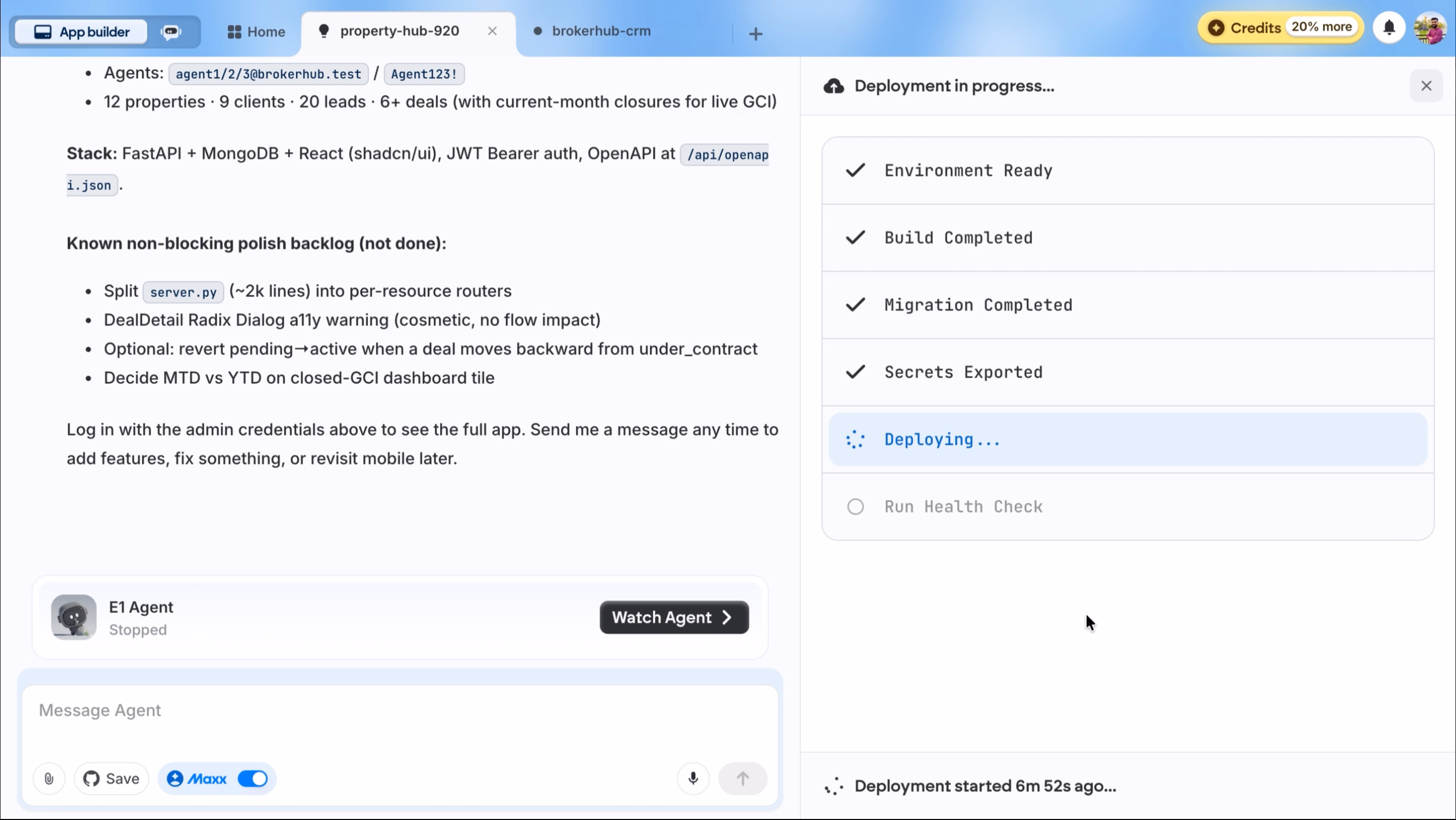This screenshot has height=820, width=1456.
Task: Select the Deploying... step row
Action: [x=1128, y=439]
